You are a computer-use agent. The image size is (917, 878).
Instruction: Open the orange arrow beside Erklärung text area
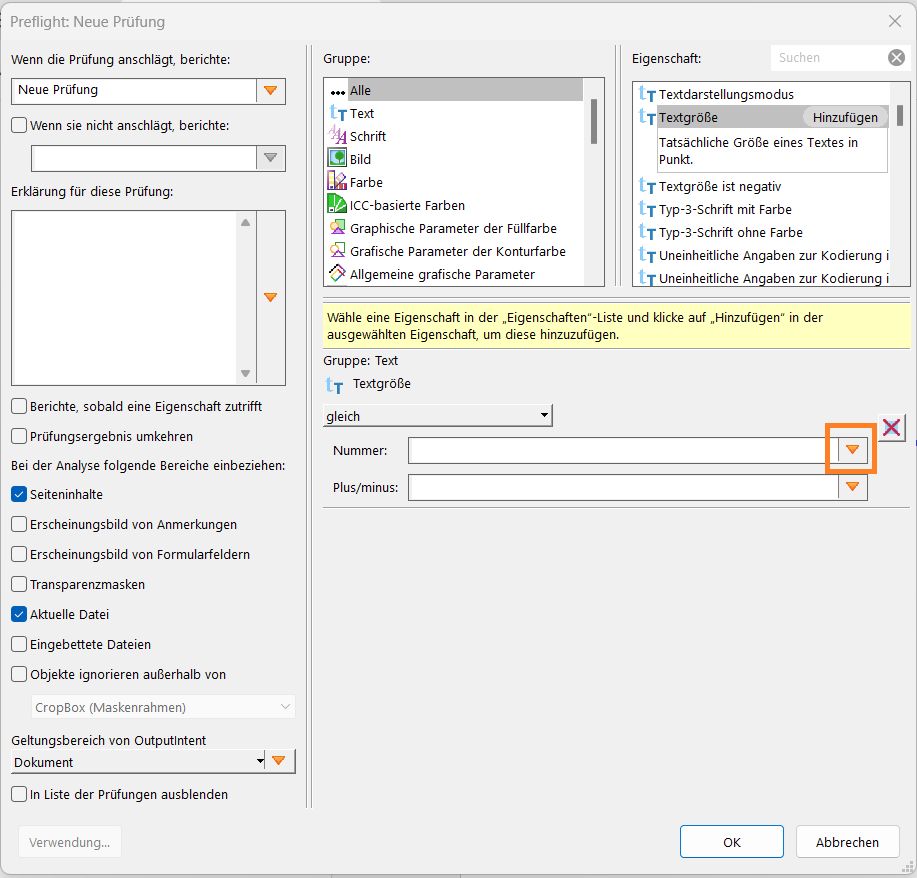[x=270, y=297]
